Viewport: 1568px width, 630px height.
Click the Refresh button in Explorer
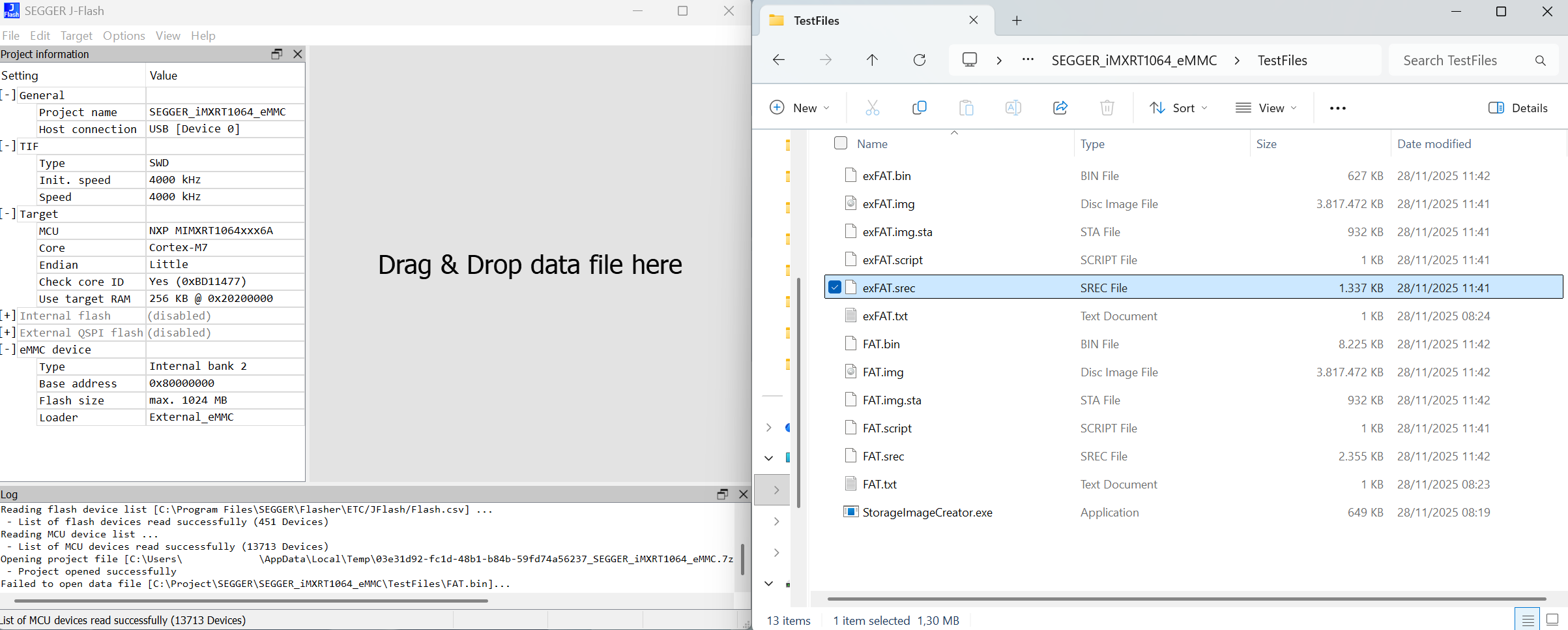point(919,61)
